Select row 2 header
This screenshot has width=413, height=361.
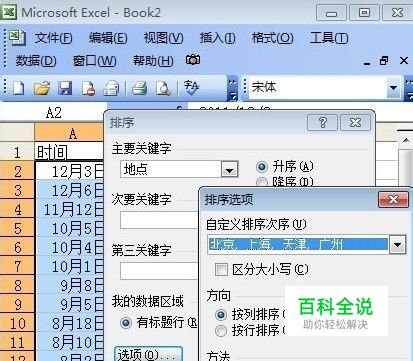coord(17,171)
